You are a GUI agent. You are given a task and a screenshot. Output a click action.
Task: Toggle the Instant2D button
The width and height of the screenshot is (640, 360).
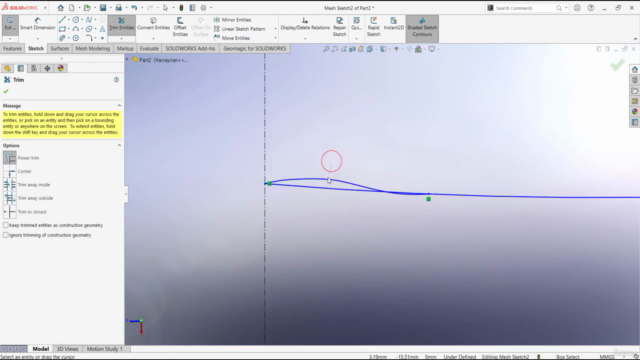393,24
